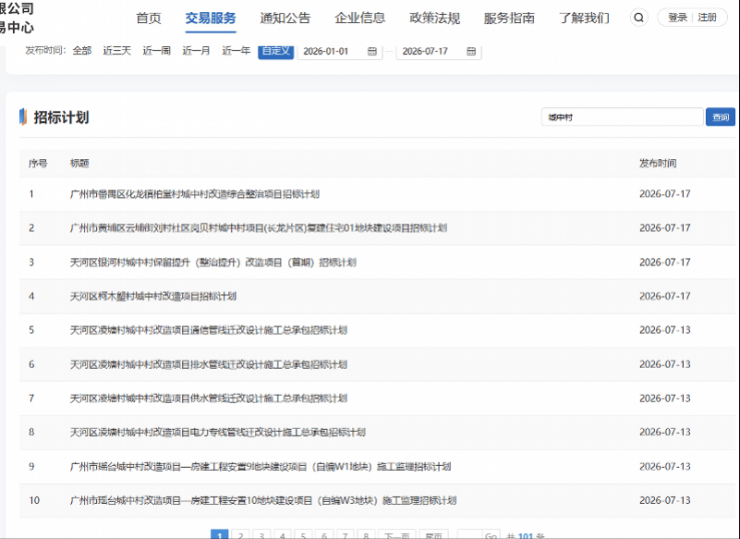Open row 4 天河区柯木塱村 招标计划 title
The height and width of the screenshot is (539, 740).
tap(153, 296)
